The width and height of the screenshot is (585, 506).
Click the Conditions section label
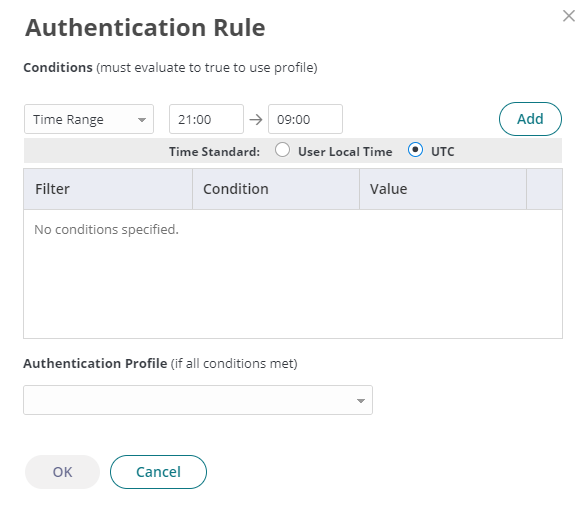(58, 68)
